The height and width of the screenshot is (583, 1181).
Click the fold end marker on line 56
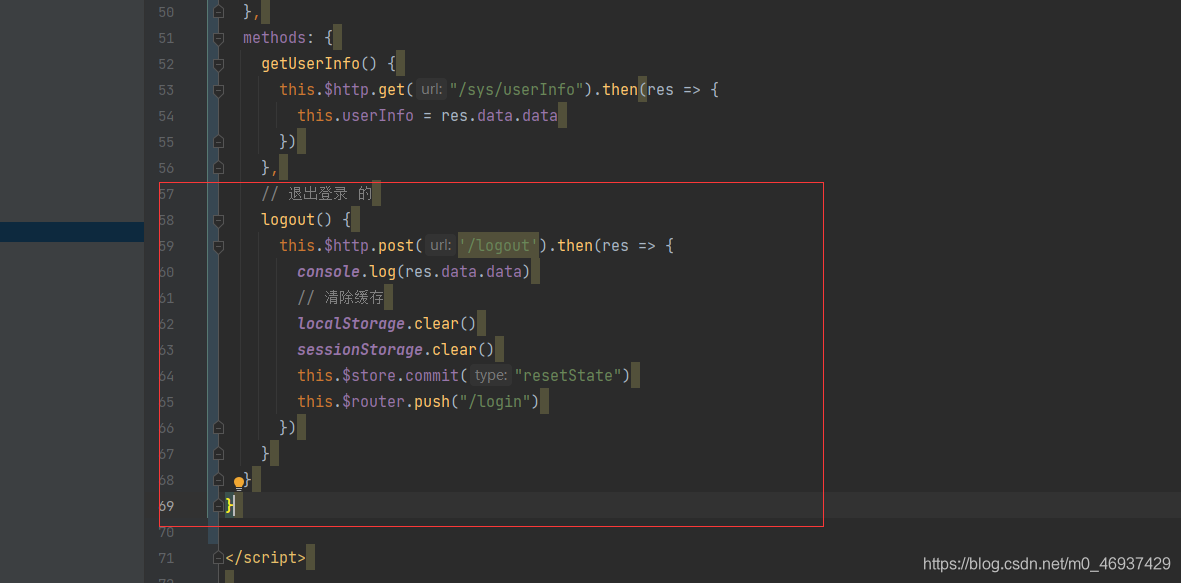pos(218,167)
